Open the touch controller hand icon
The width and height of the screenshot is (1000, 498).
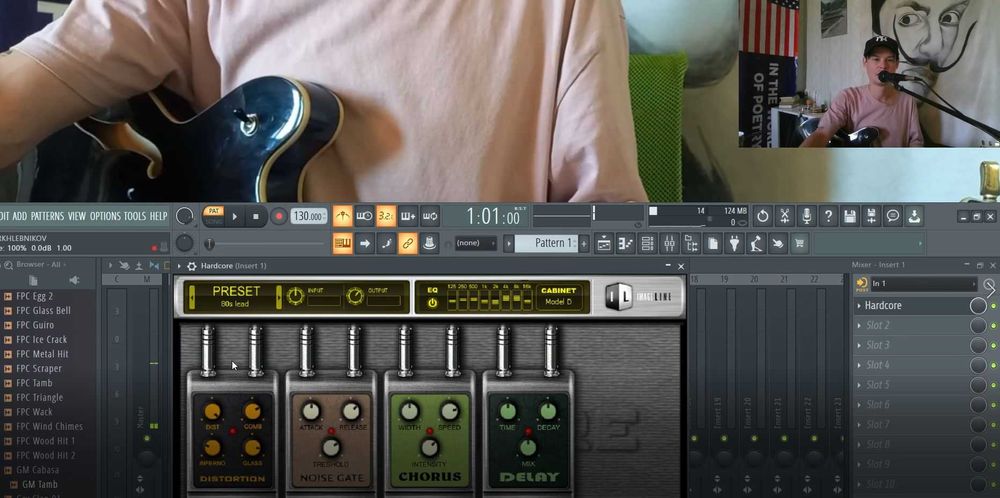click(x=778, y=243)
